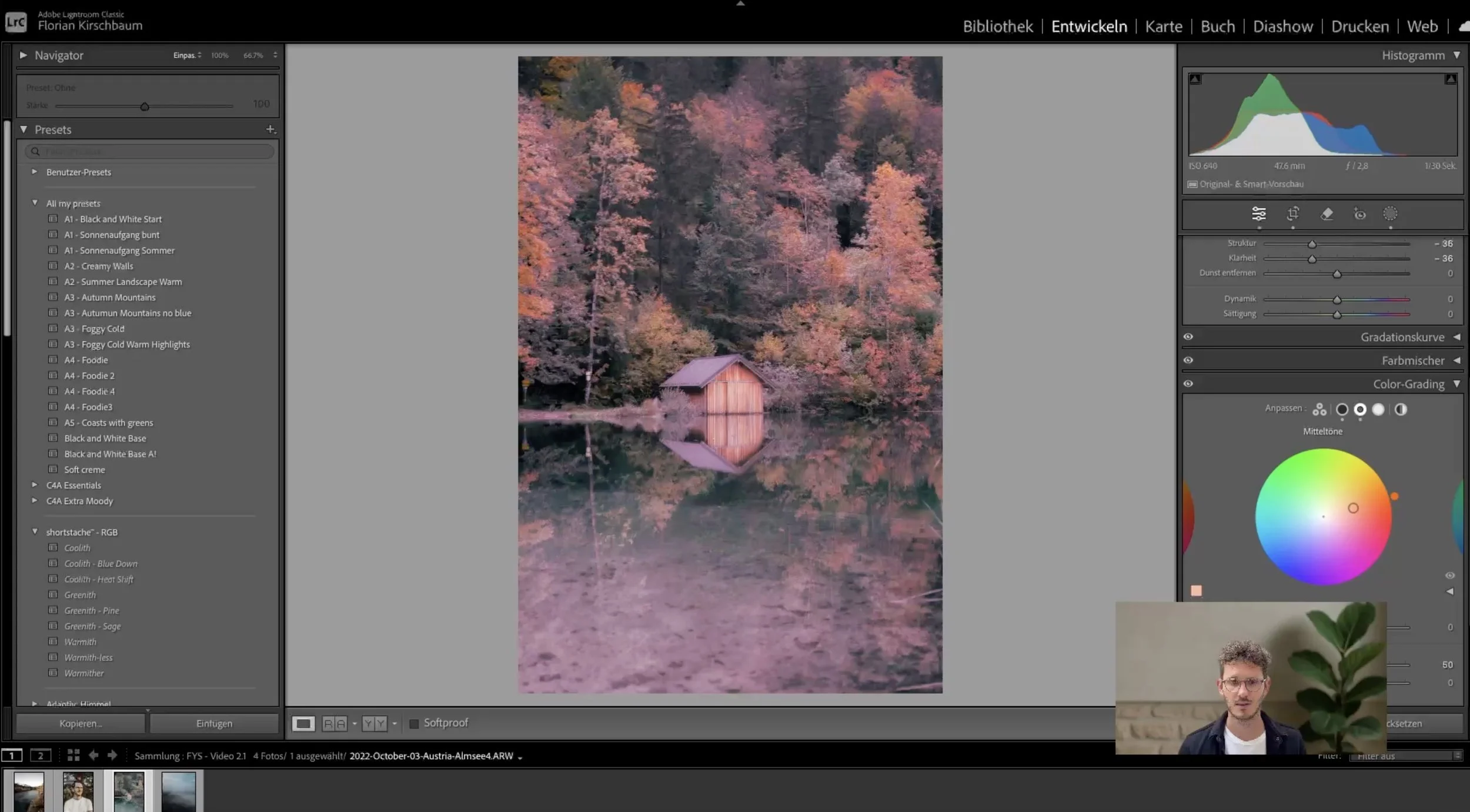The image size is (1470, 812).
Task: Select the Crop and rotate tool
Action: coord(1292,213)
